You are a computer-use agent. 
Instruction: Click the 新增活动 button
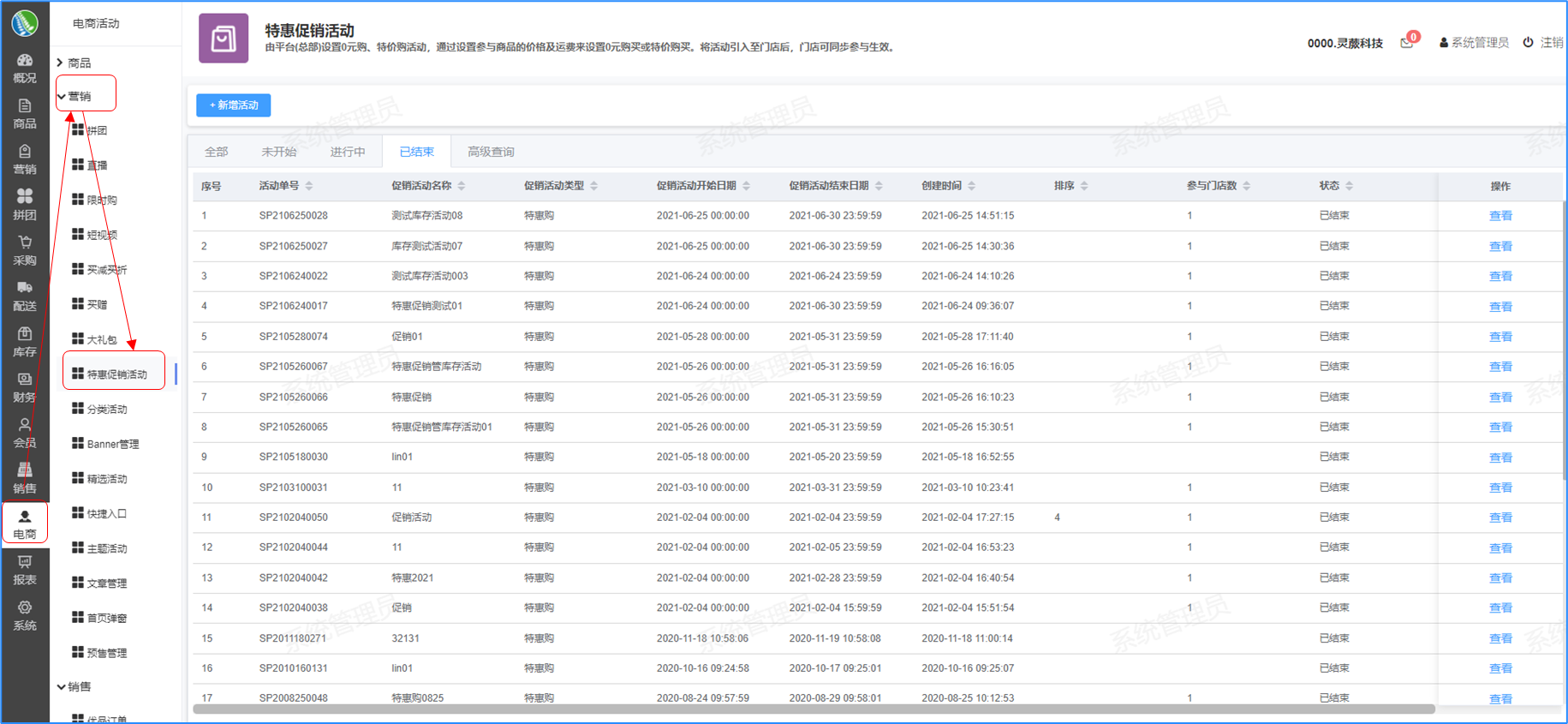click(x=234, y=105)
